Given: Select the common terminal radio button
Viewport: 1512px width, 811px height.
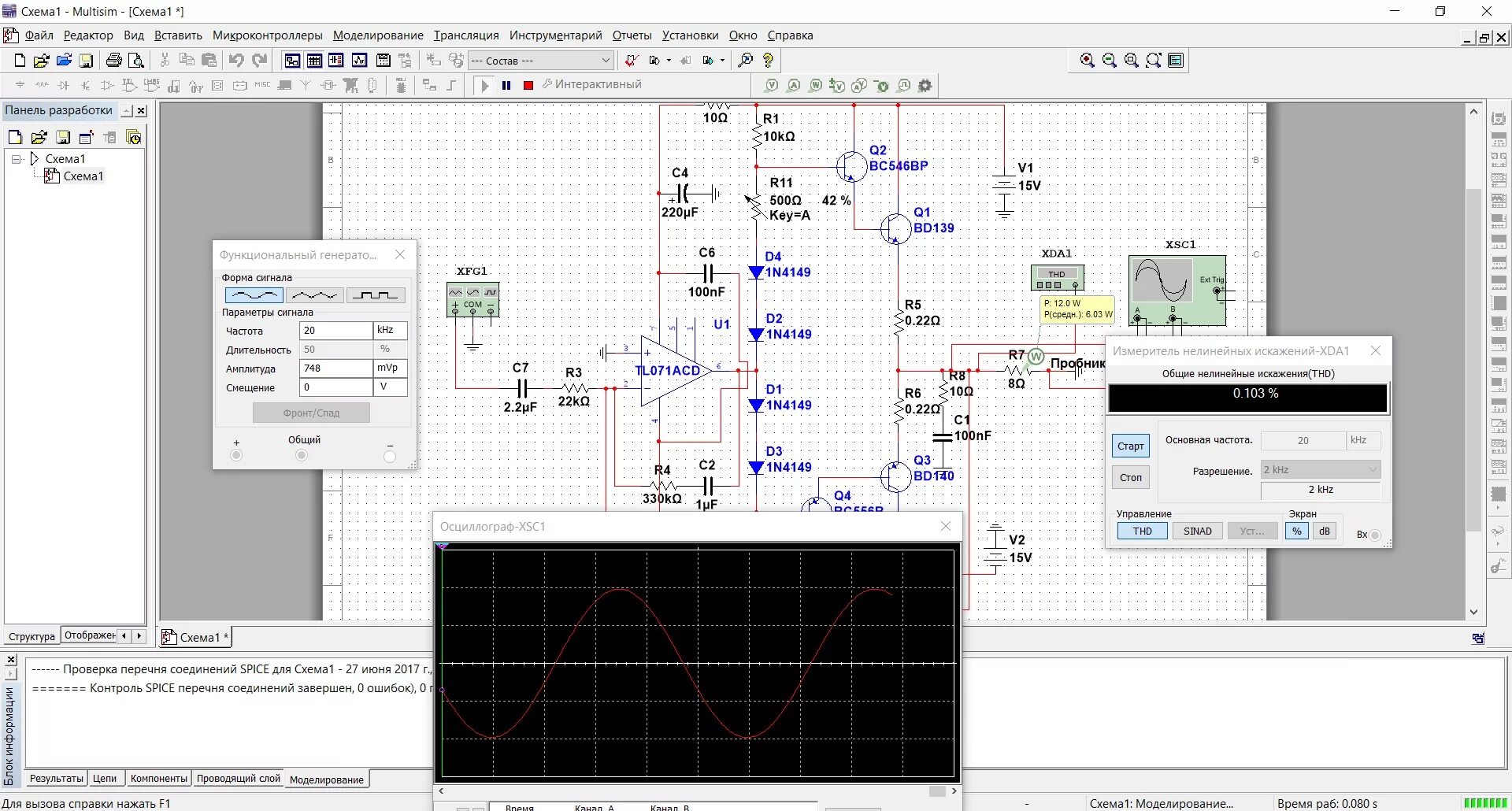Looking at the screenshot, I should (x=301, y=456).
